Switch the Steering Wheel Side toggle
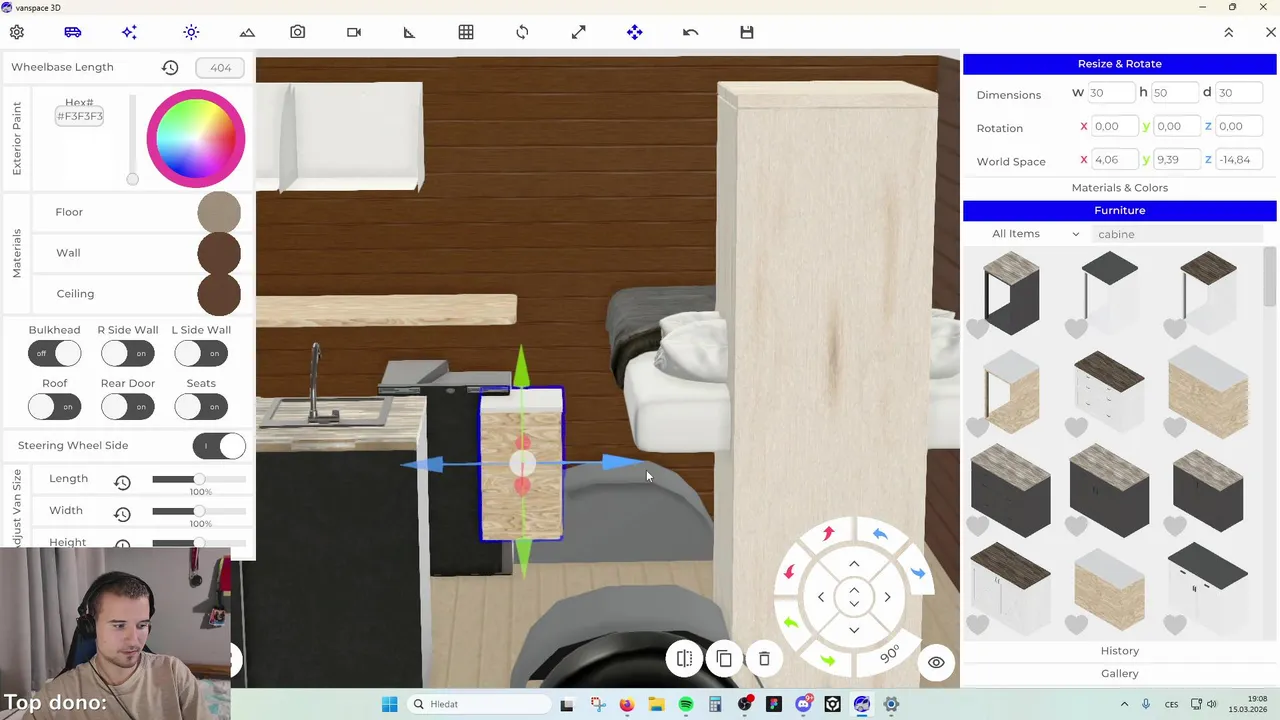Viewport: 1280px width, 720px height. [x=219, y=446]
